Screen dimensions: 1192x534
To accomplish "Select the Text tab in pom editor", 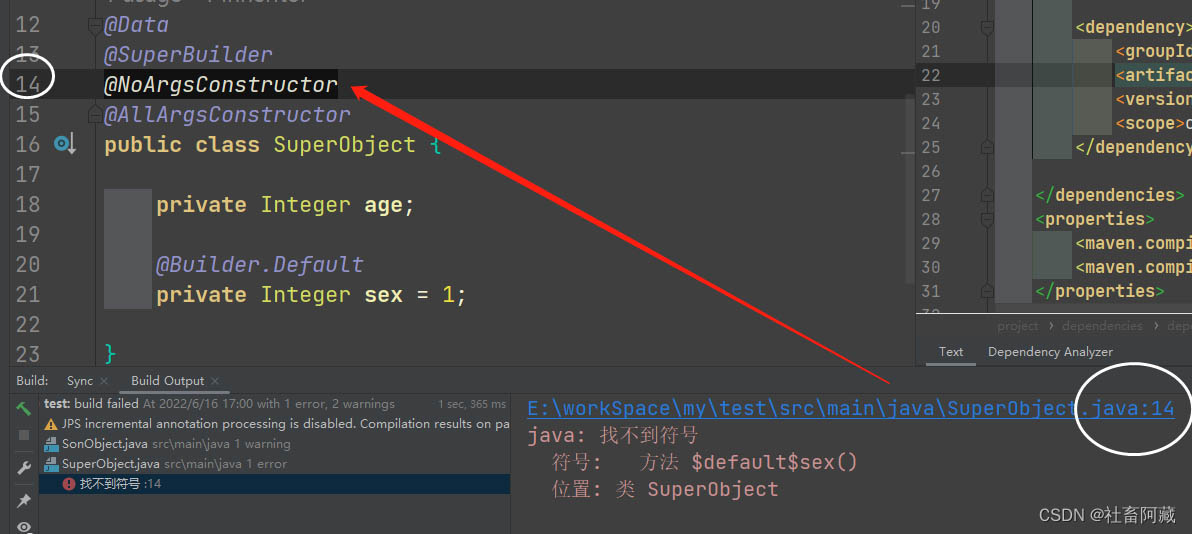I will [951, 352].
